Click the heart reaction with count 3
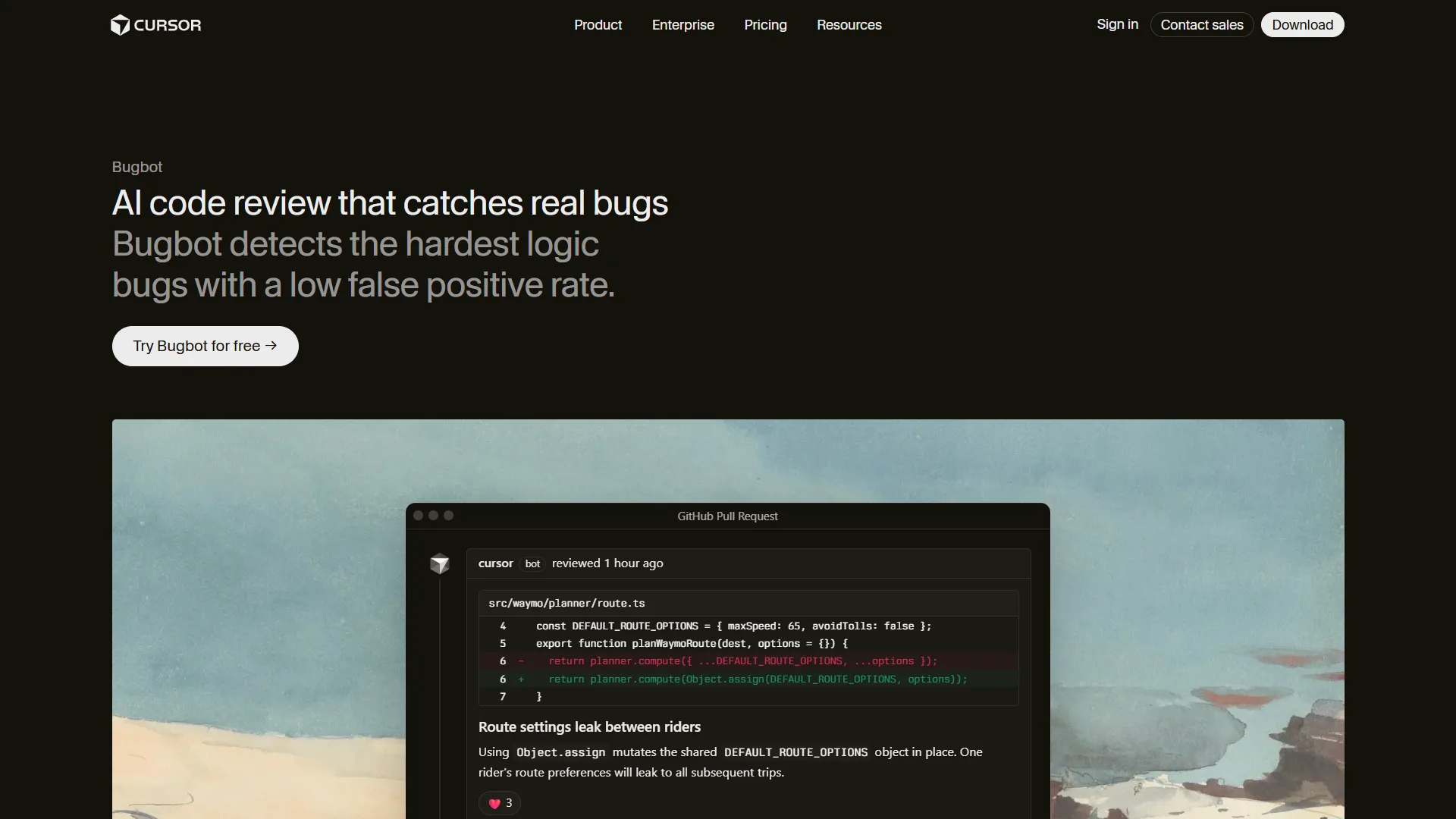This screenshot has height=819, width=1456. [x=500, y=803]
